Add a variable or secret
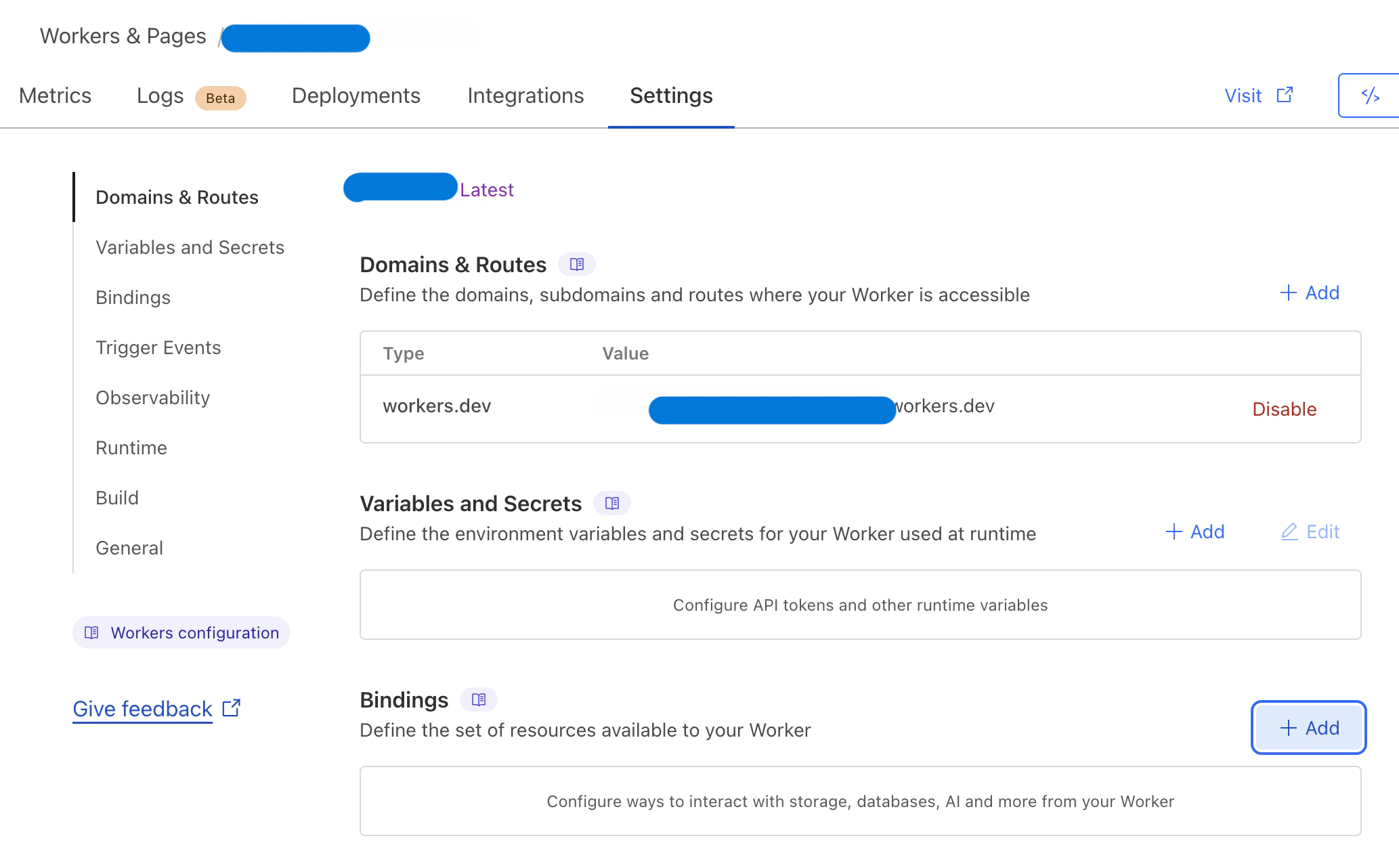 pos(1194,531)
